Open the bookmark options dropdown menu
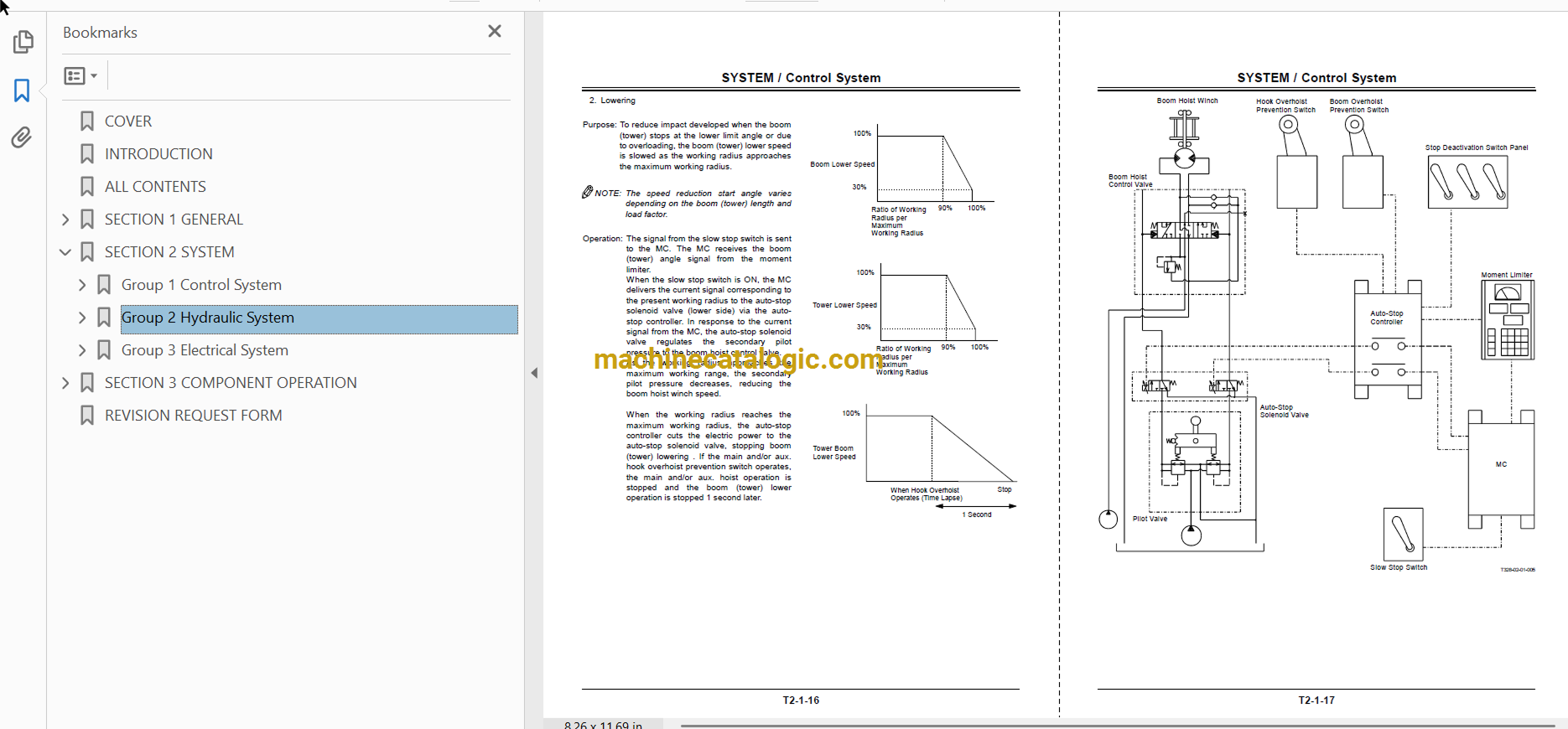The image size is (1568, 729). pos(80,76)
